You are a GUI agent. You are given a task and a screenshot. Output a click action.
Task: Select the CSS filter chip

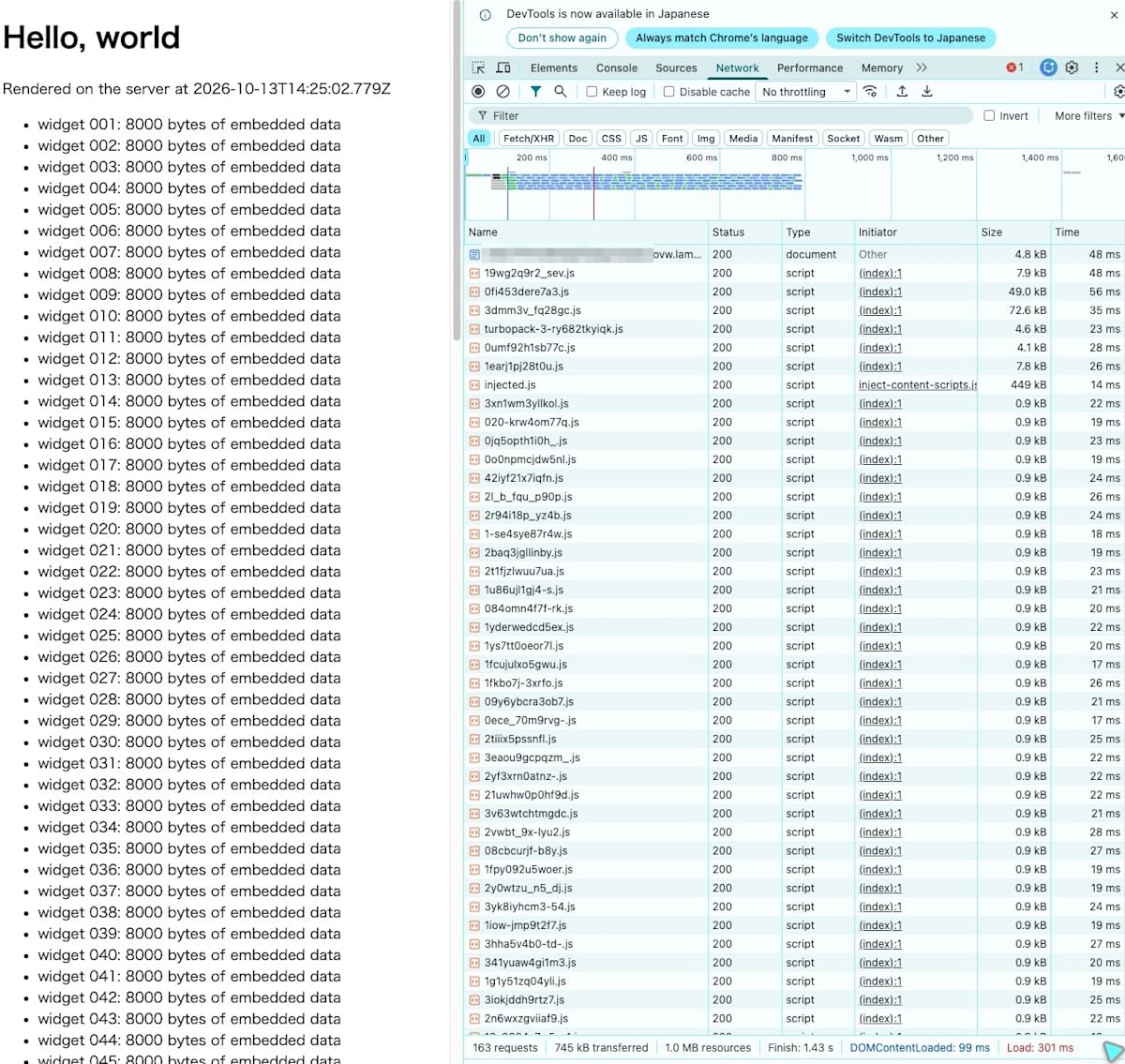tap(611, 138)
